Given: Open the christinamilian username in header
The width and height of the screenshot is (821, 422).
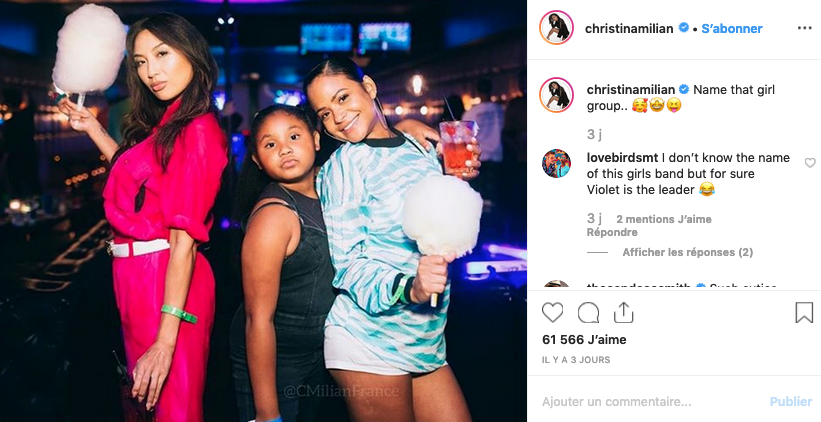Looking at the screenshot, I should tap(629, 29).
